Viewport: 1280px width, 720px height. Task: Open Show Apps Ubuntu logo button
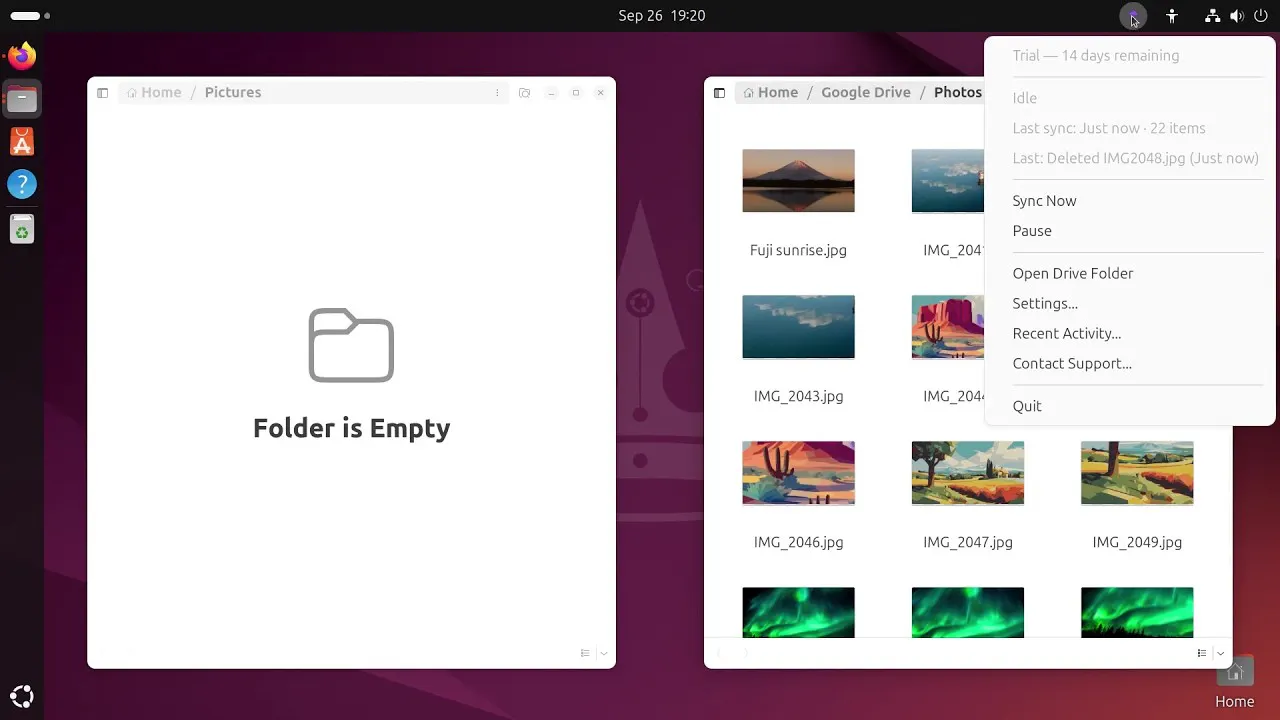(22, 696)
